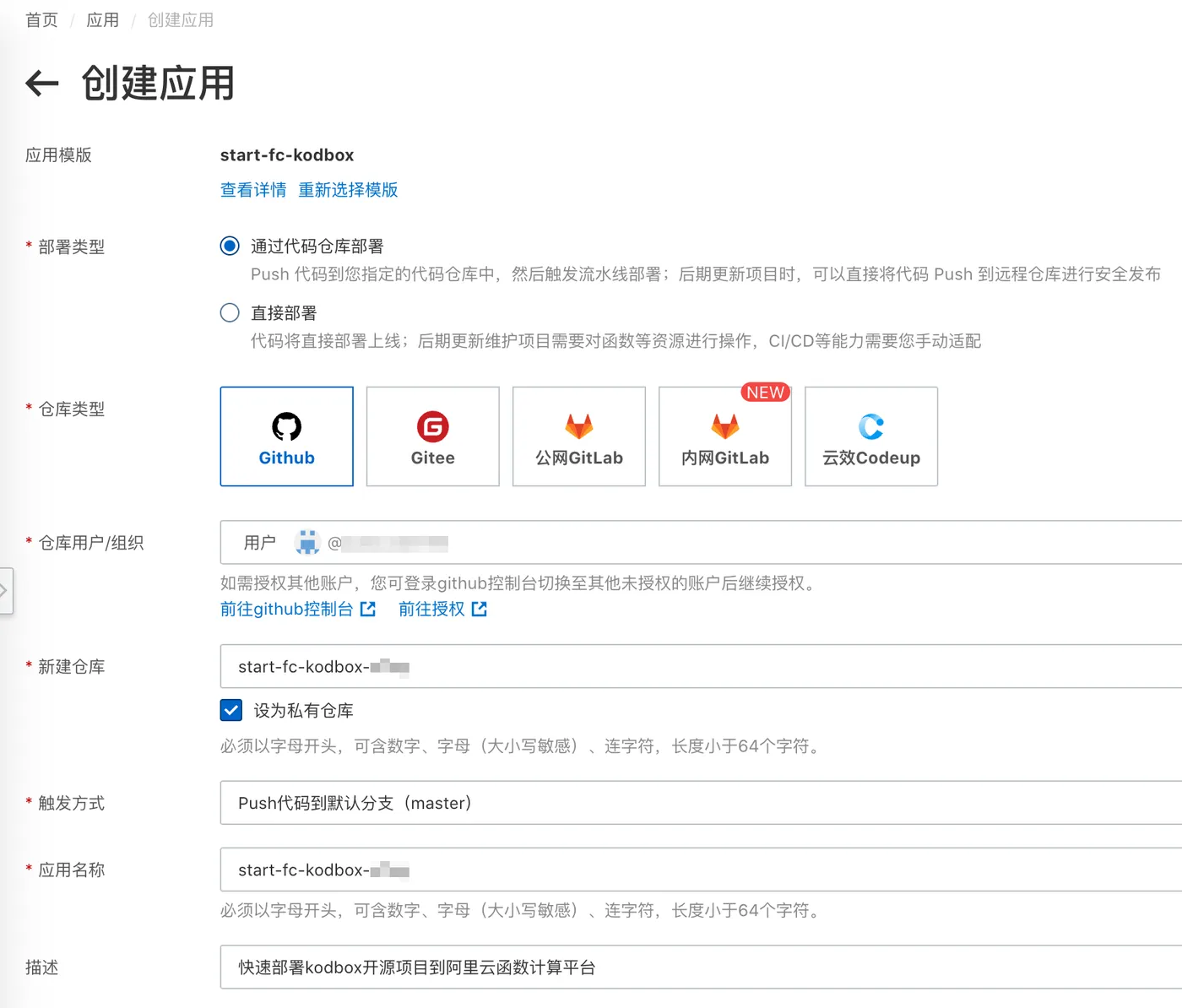The width and height of the screenshot is (1182, 1008).
Task: Click the back arrow beside 创建应用
Action: click(x=42, y=83)
